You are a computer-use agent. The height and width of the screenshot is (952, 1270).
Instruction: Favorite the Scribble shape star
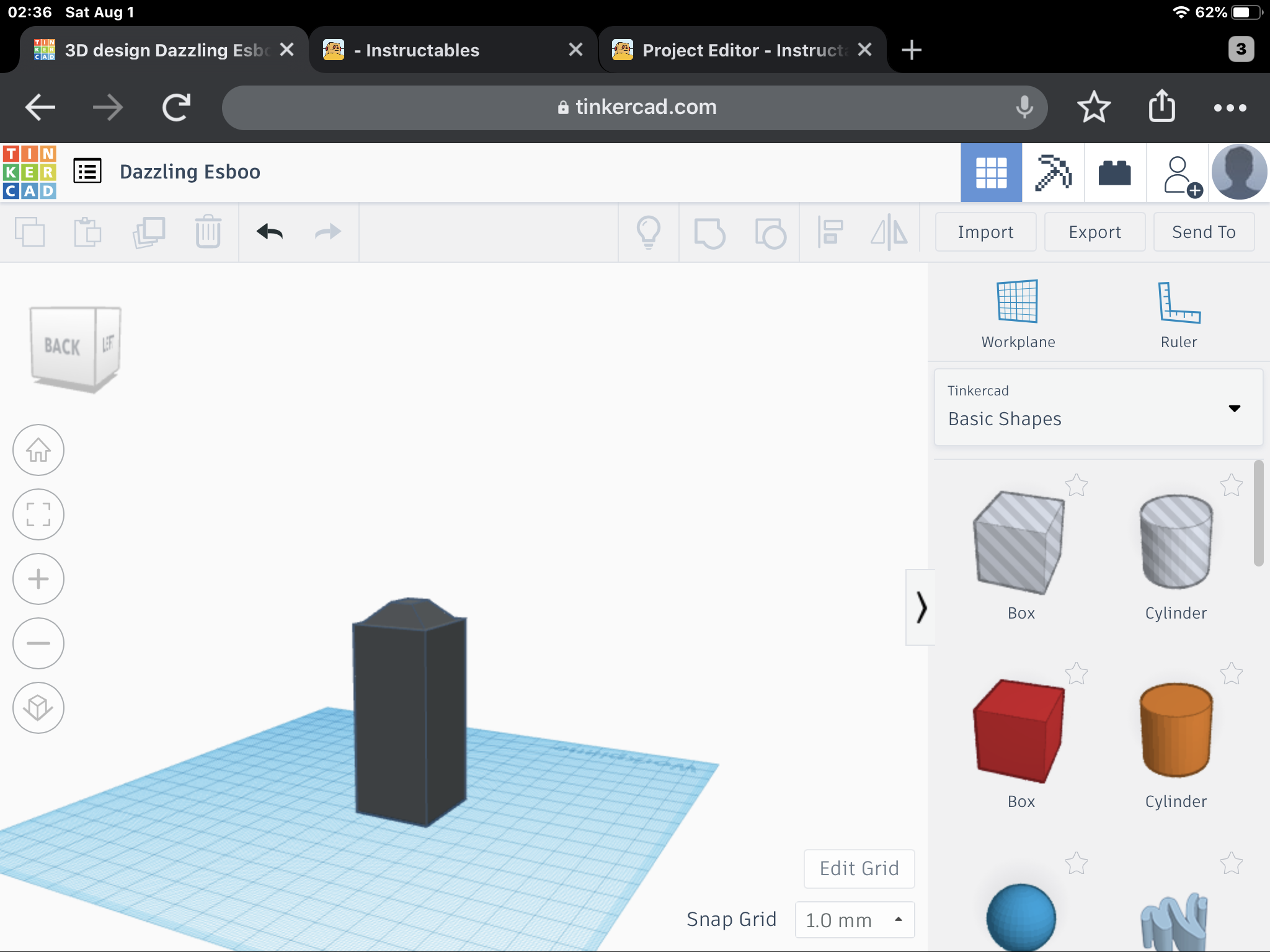[1232, 863]
